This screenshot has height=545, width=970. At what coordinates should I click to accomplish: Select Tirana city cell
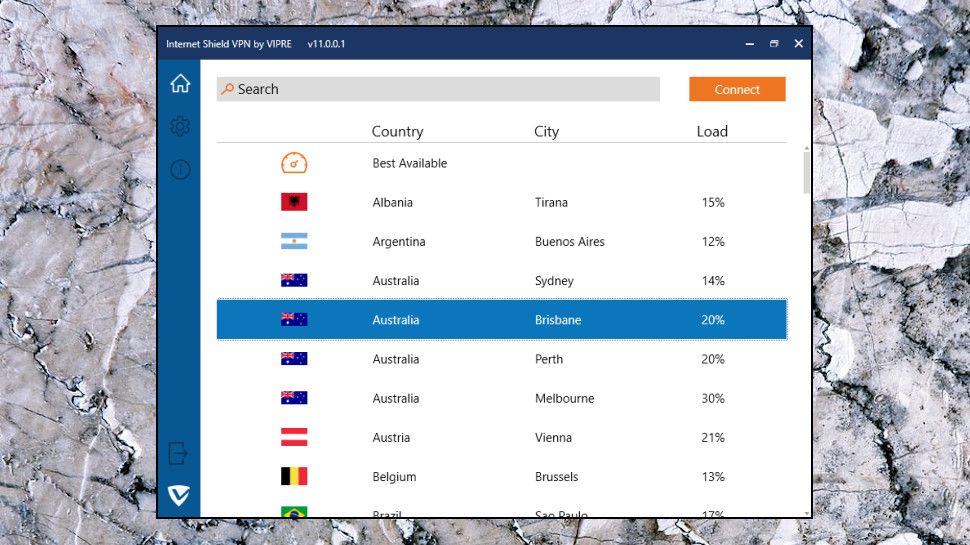point(551,202)
